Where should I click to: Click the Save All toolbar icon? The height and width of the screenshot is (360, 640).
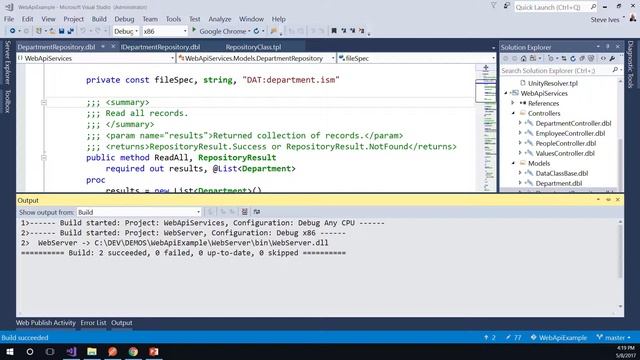71,31
